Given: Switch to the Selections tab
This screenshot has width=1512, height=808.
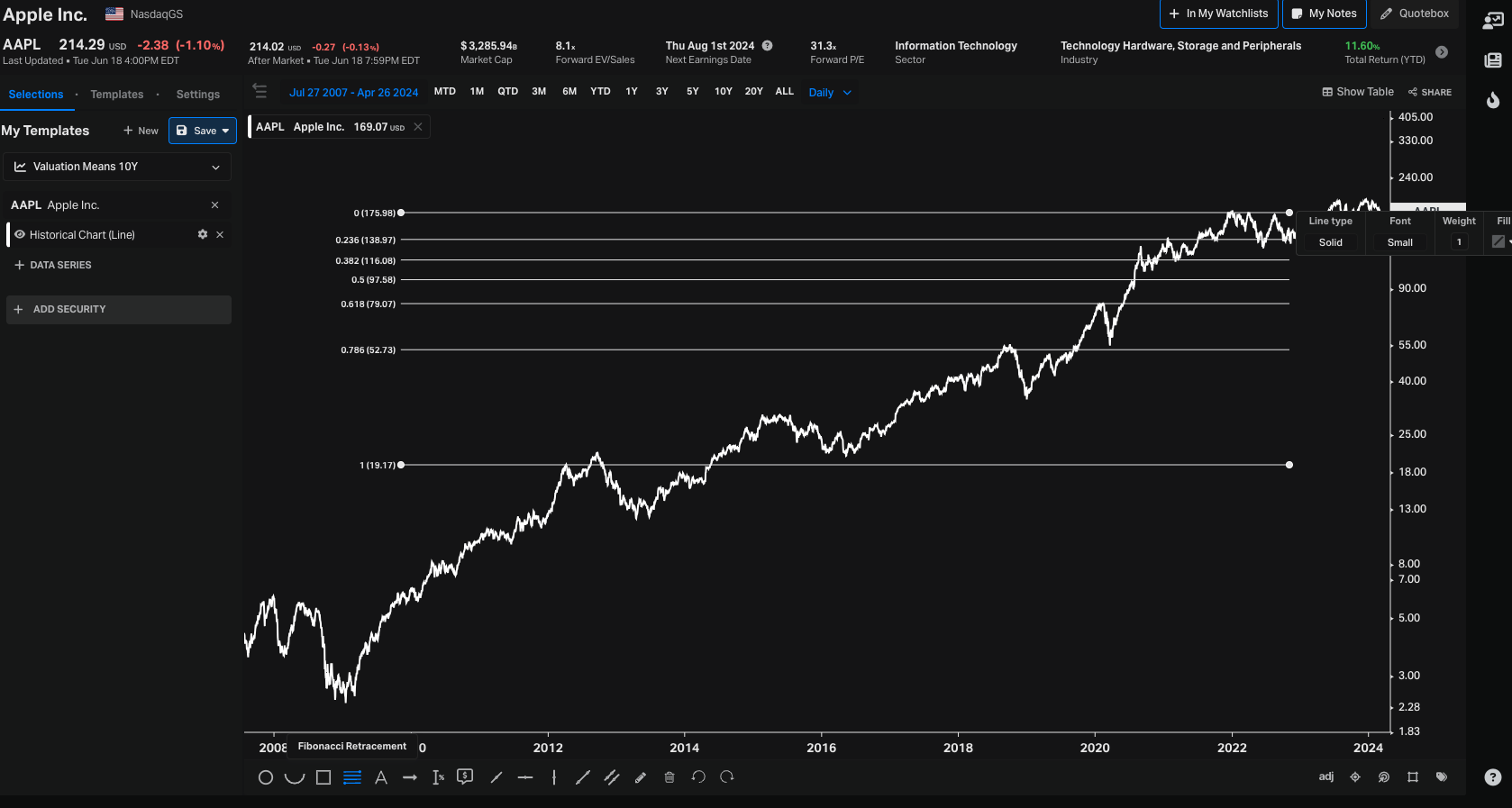Looking at the screenshot, I should 36,95.
